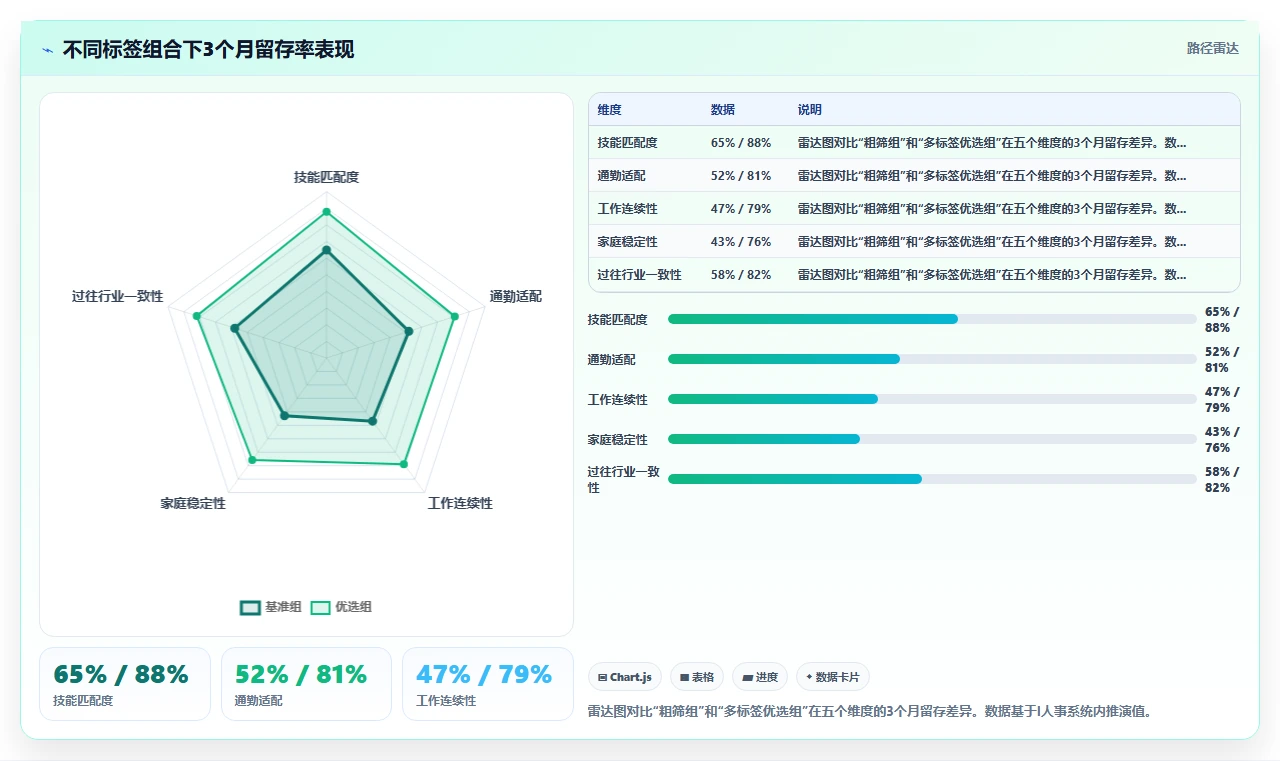Click the 数据卡片 tag pill
Screen dimensions: 1280x761
[x=833, y=677]
